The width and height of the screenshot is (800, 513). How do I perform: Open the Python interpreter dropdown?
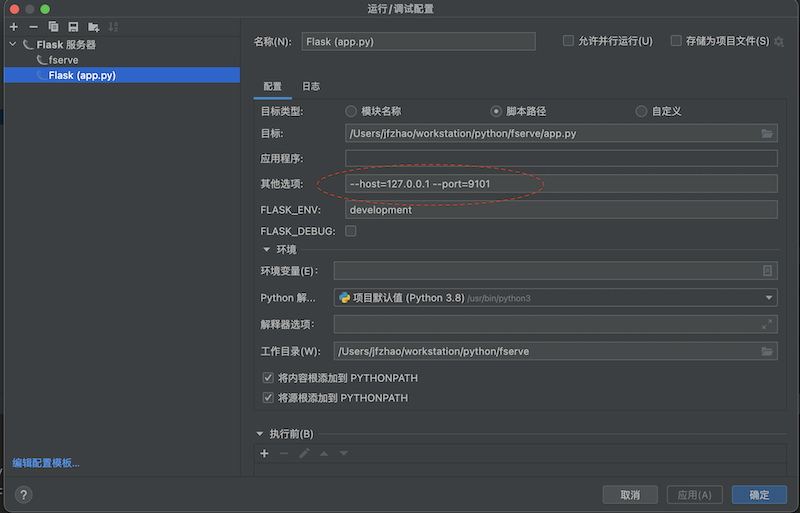pyautogui.click(x=769, y=297)
